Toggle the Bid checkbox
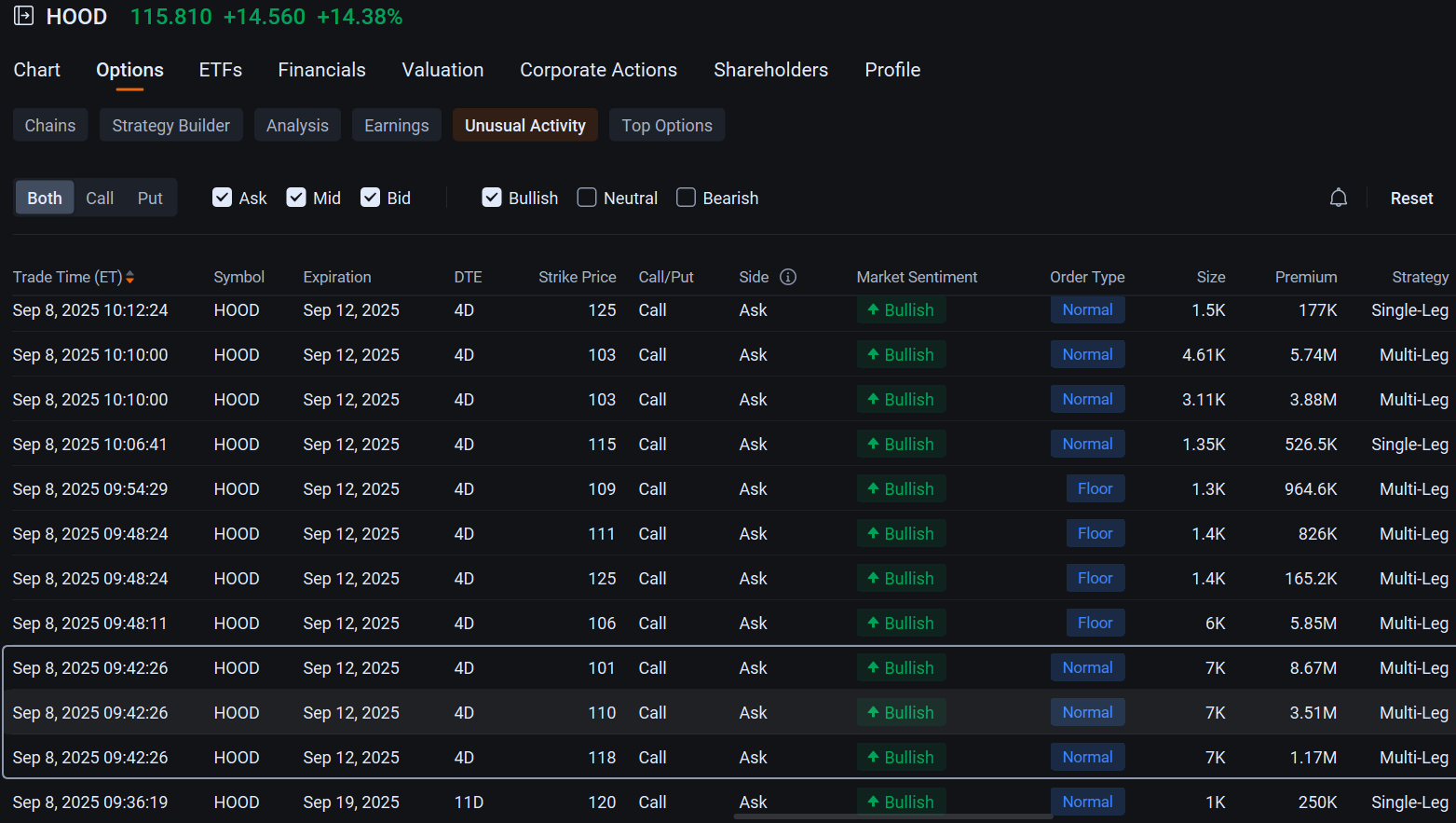The height and width of the screenshot is (823, 1456). point(370,198)
